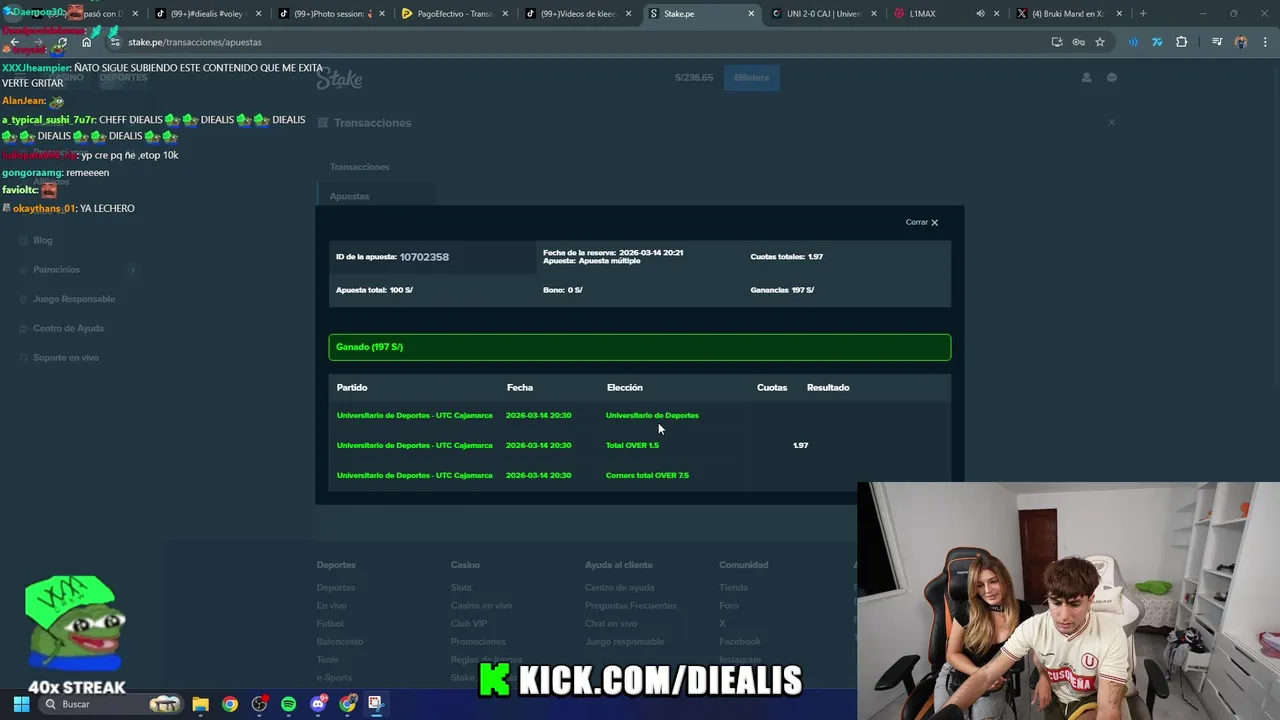Close the Transacciones panel with its X
This screenshot has height=720, width=1280.
tap(1111, 122)
